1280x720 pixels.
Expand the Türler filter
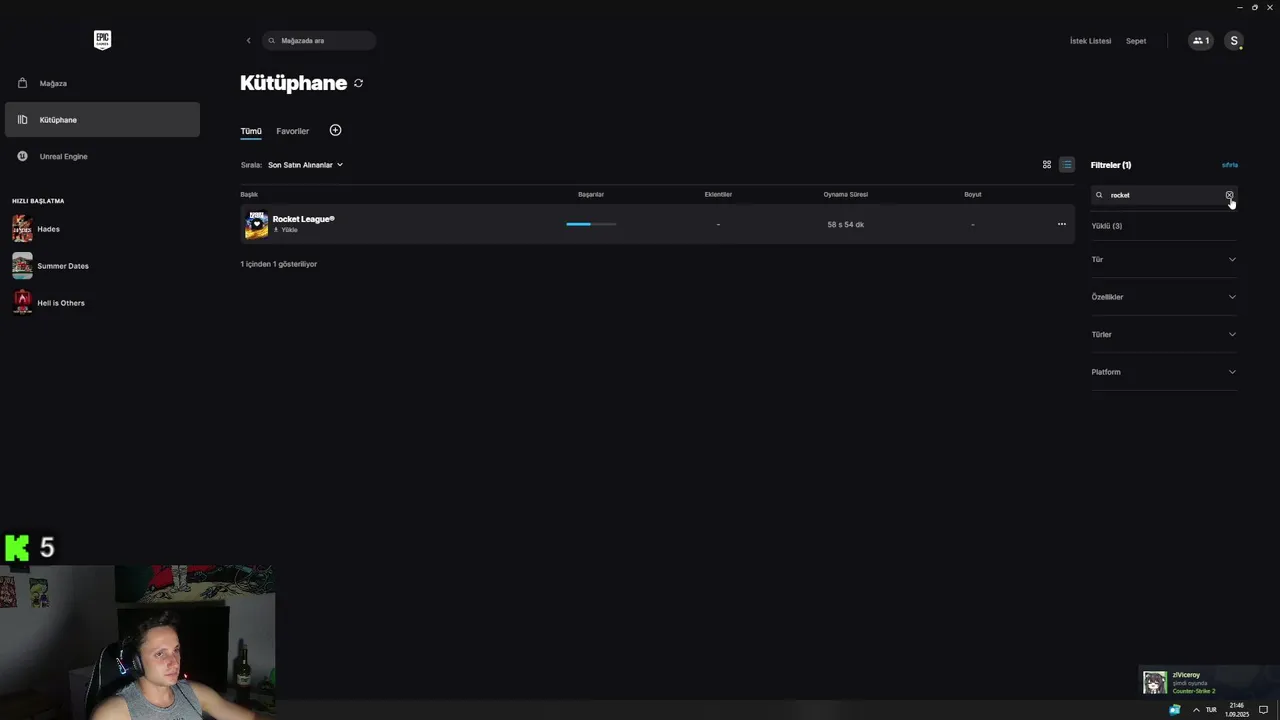(1164, 334)
